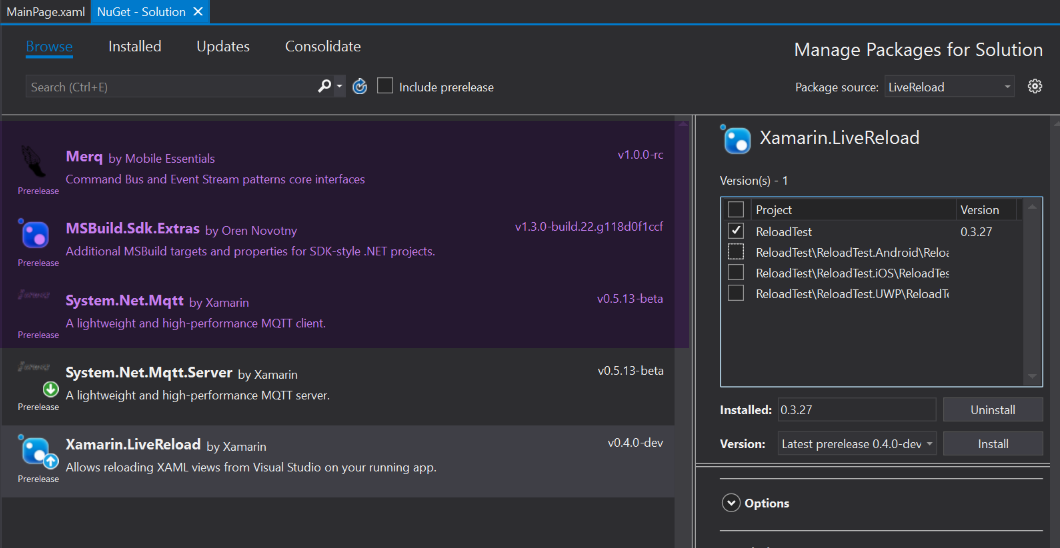Click 'Command Bus and Event Stream' description
Image resolution: width=1060 pixels, height=548 pixels.
pyautogui.click(x=215, y=180)
